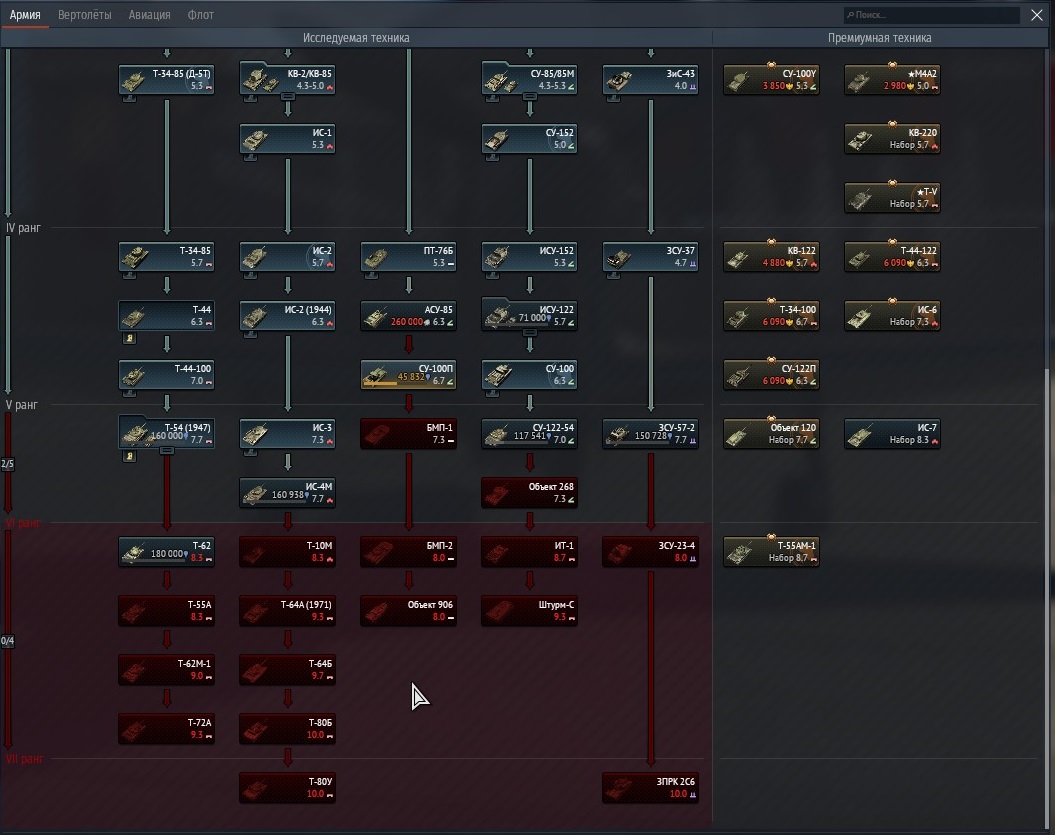Open the ИС-7 vehicle card
1055x835 pixels.
point(892,434)
